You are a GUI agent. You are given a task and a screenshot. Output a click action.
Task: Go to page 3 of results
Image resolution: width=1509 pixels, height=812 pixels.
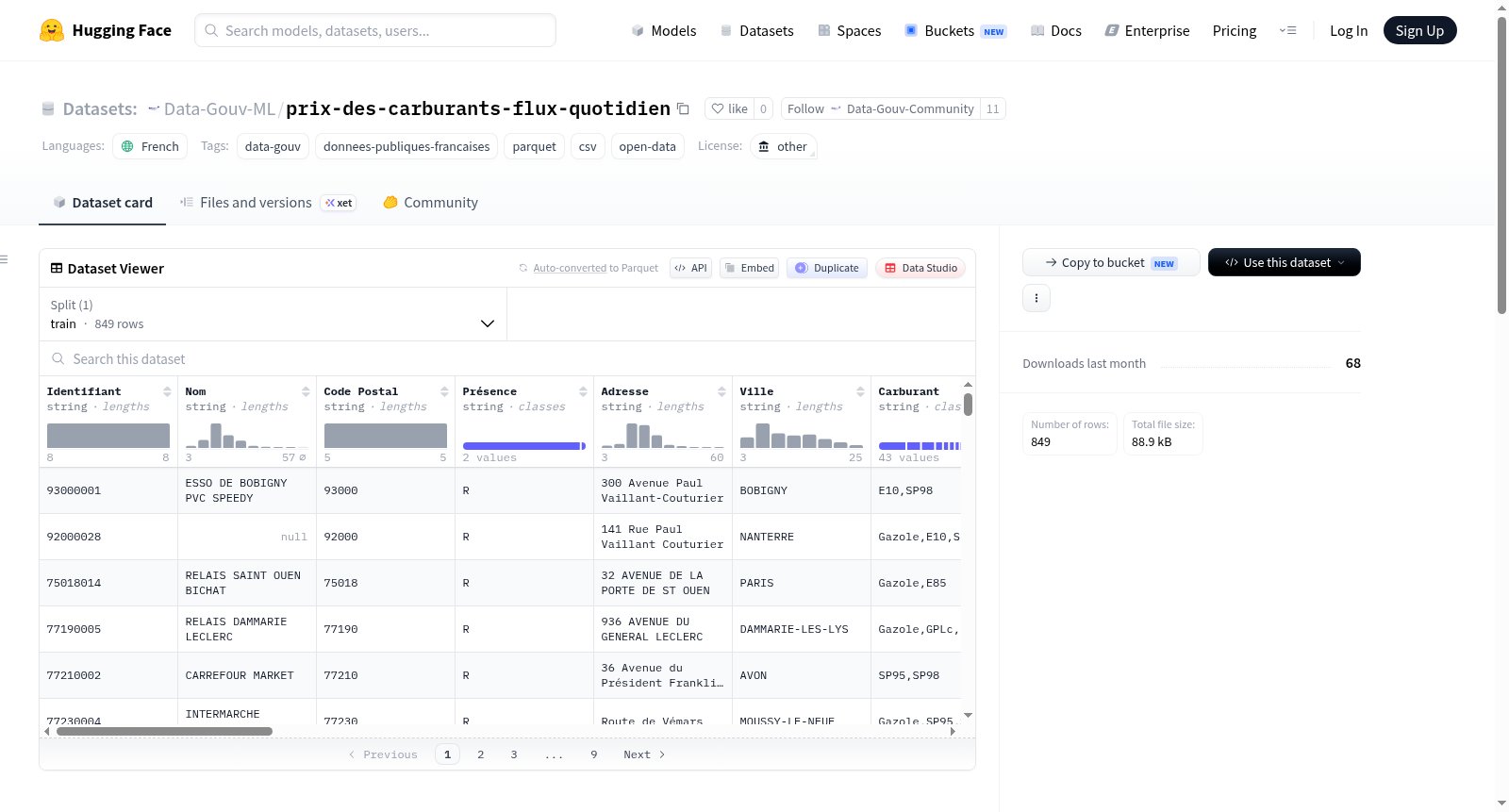(514, 754)
